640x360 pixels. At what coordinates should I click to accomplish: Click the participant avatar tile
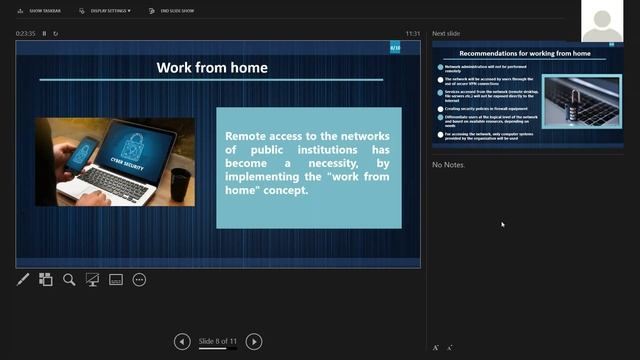pos(602,21)
